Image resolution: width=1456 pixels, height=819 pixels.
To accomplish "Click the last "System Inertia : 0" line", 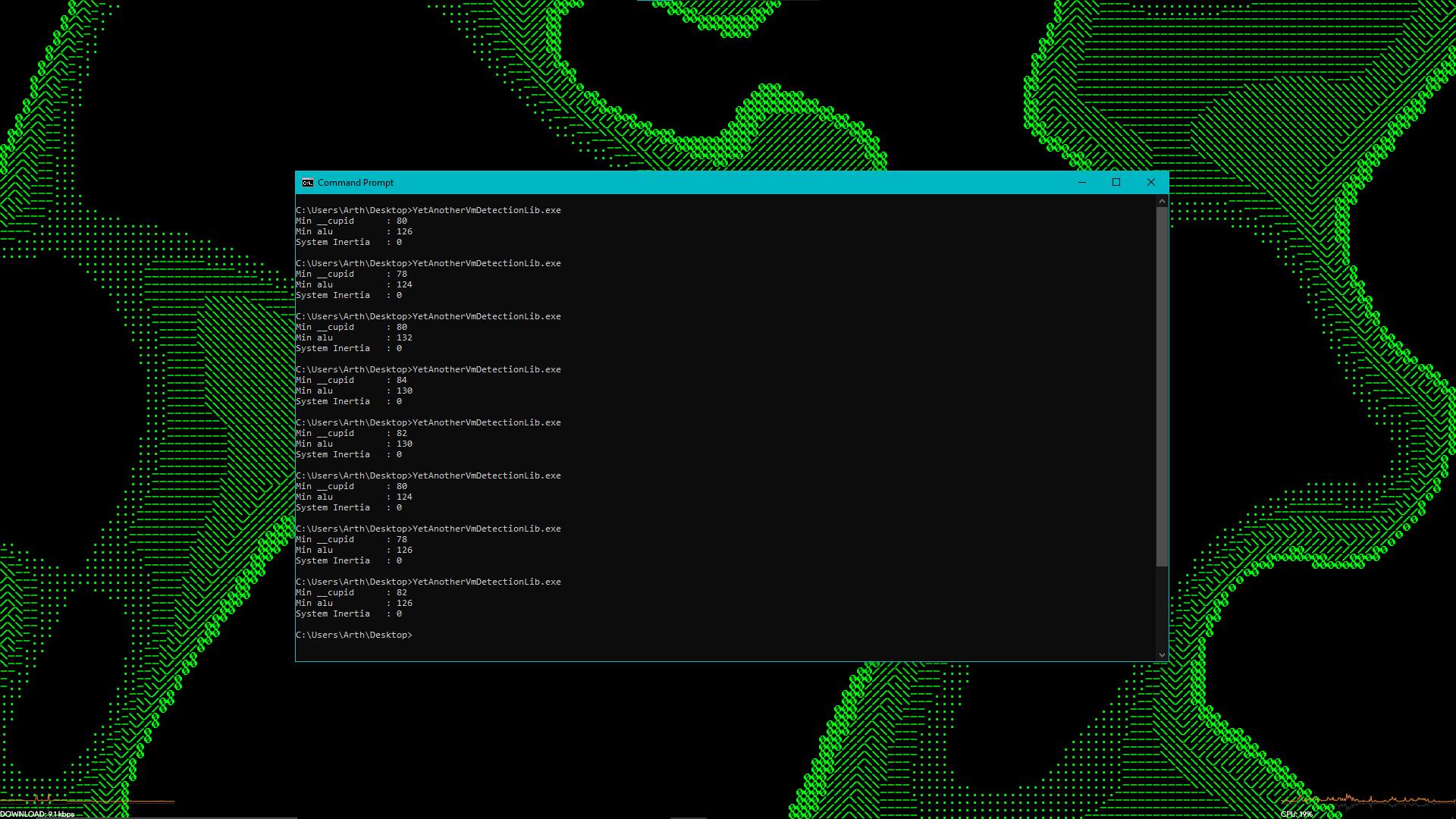I will 349,614.
